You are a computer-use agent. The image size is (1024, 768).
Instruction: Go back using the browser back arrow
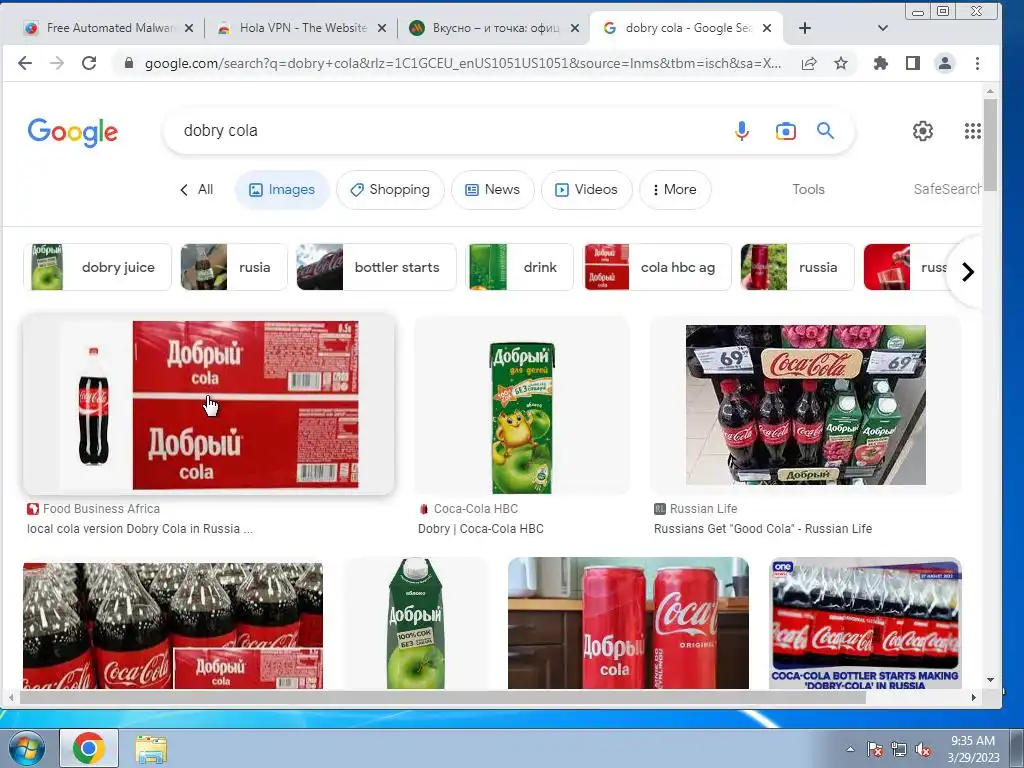pyautogui.click(x=25, y=63)
